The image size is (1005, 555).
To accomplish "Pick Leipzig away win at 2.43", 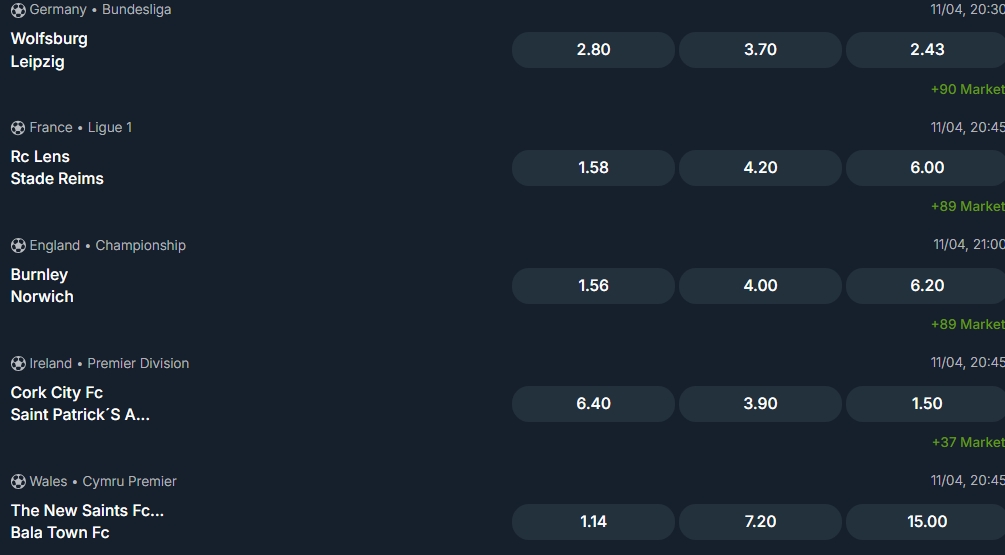I will coord(926,50).
